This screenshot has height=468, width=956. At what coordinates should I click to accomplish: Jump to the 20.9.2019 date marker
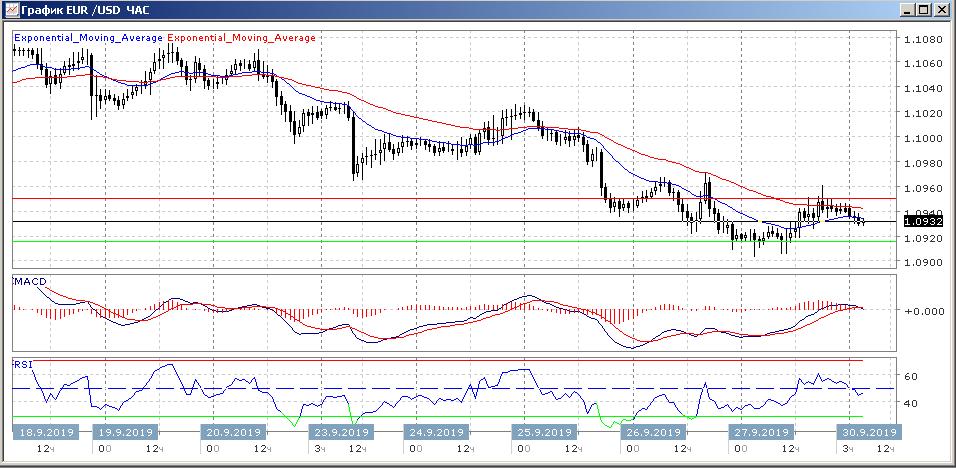234,433
